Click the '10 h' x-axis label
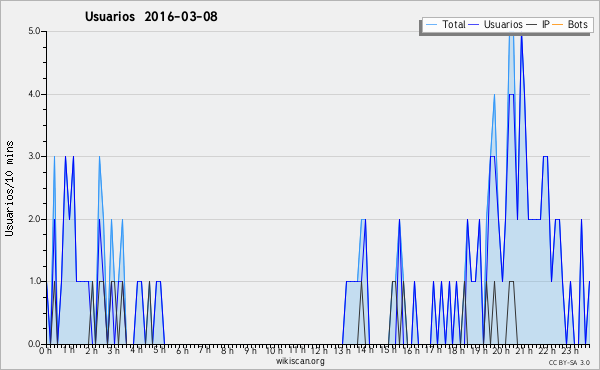600x370 pixels. (274, 351)
